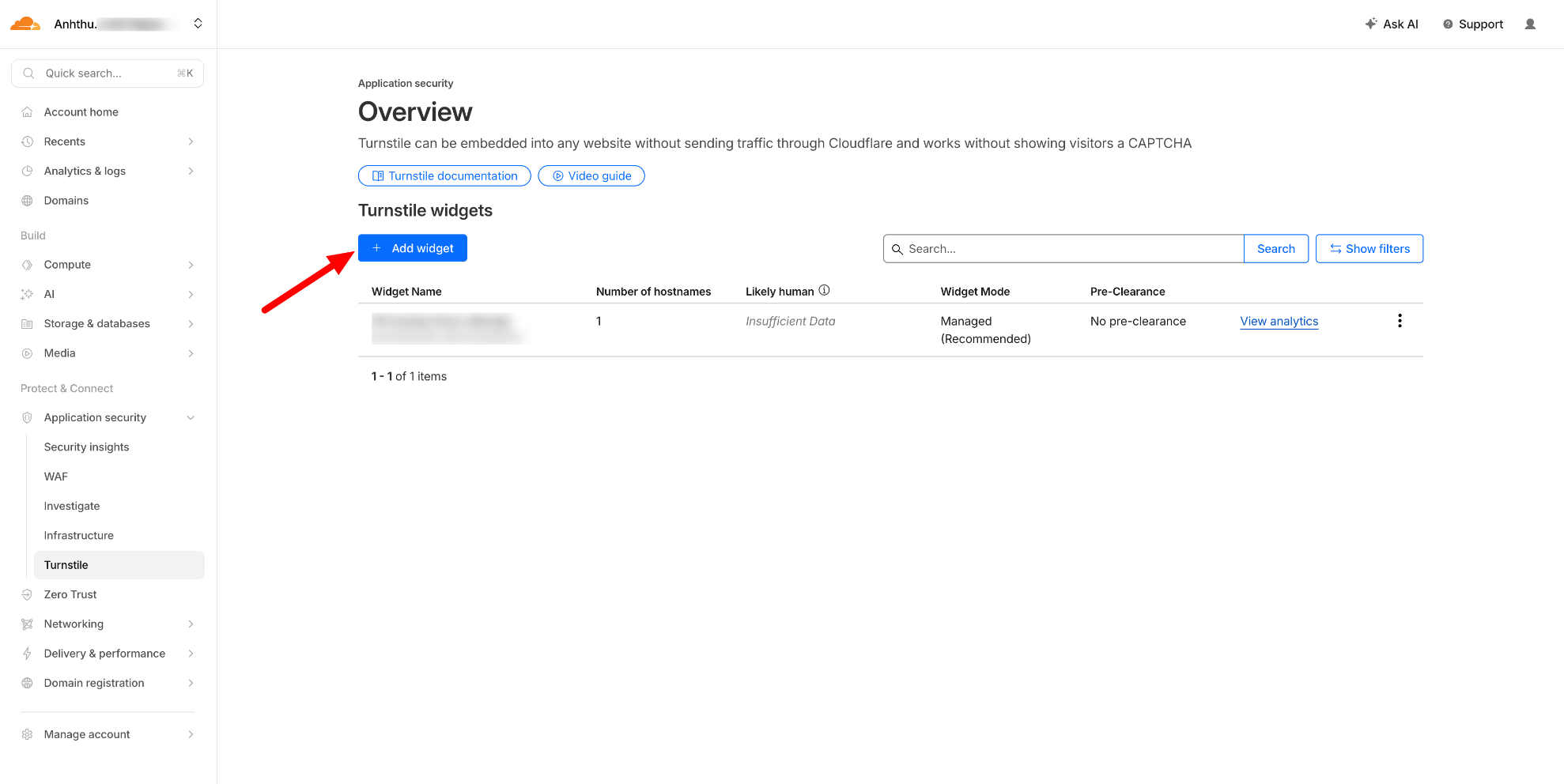Click the Search button

click(1276, 249)
